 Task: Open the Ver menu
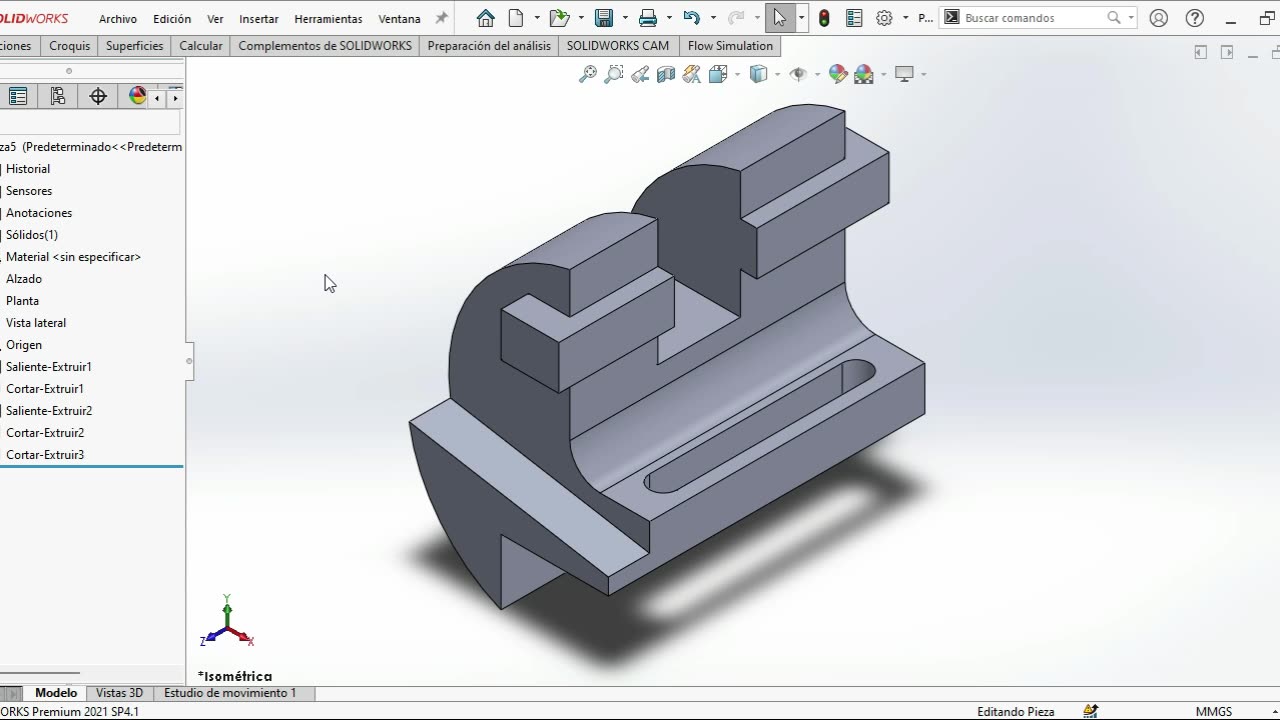(215, 19)
